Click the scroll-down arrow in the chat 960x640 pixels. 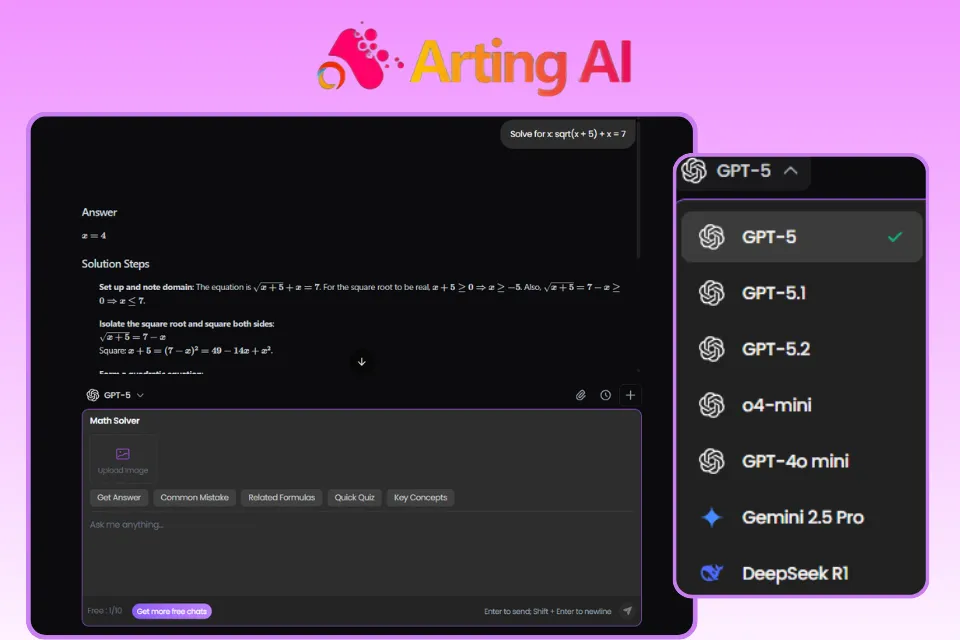coord(361,362)
